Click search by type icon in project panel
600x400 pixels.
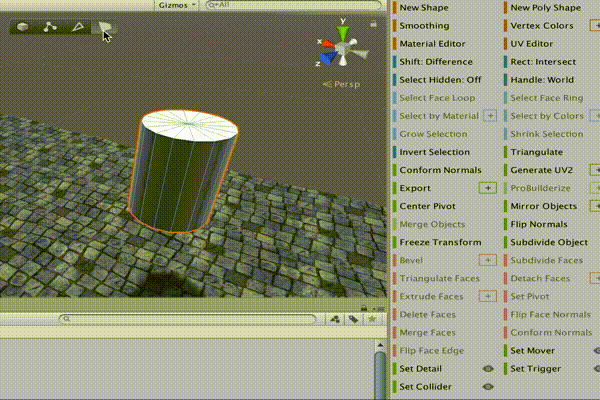tap(335, 319)
